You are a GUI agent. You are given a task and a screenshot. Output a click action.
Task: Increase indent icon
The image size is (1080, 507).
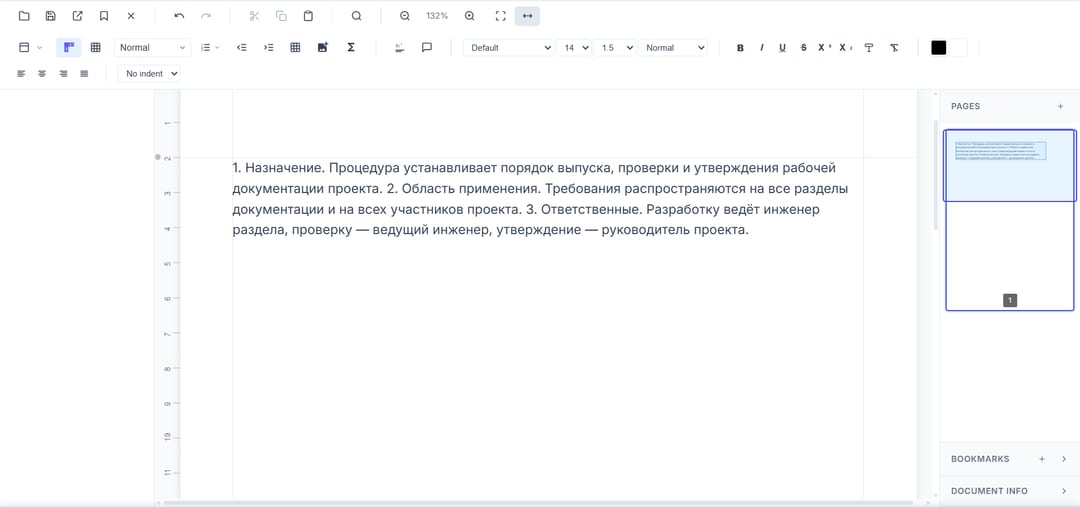(269, 48)
